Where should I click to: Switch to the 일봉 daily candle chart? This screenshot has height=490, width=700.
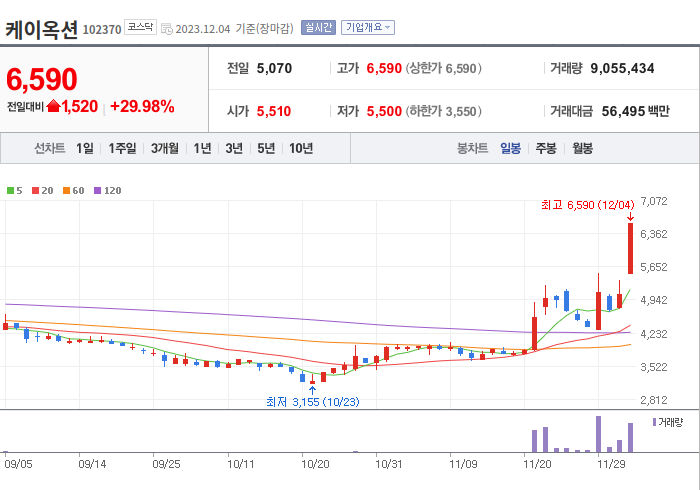[510, 148]
